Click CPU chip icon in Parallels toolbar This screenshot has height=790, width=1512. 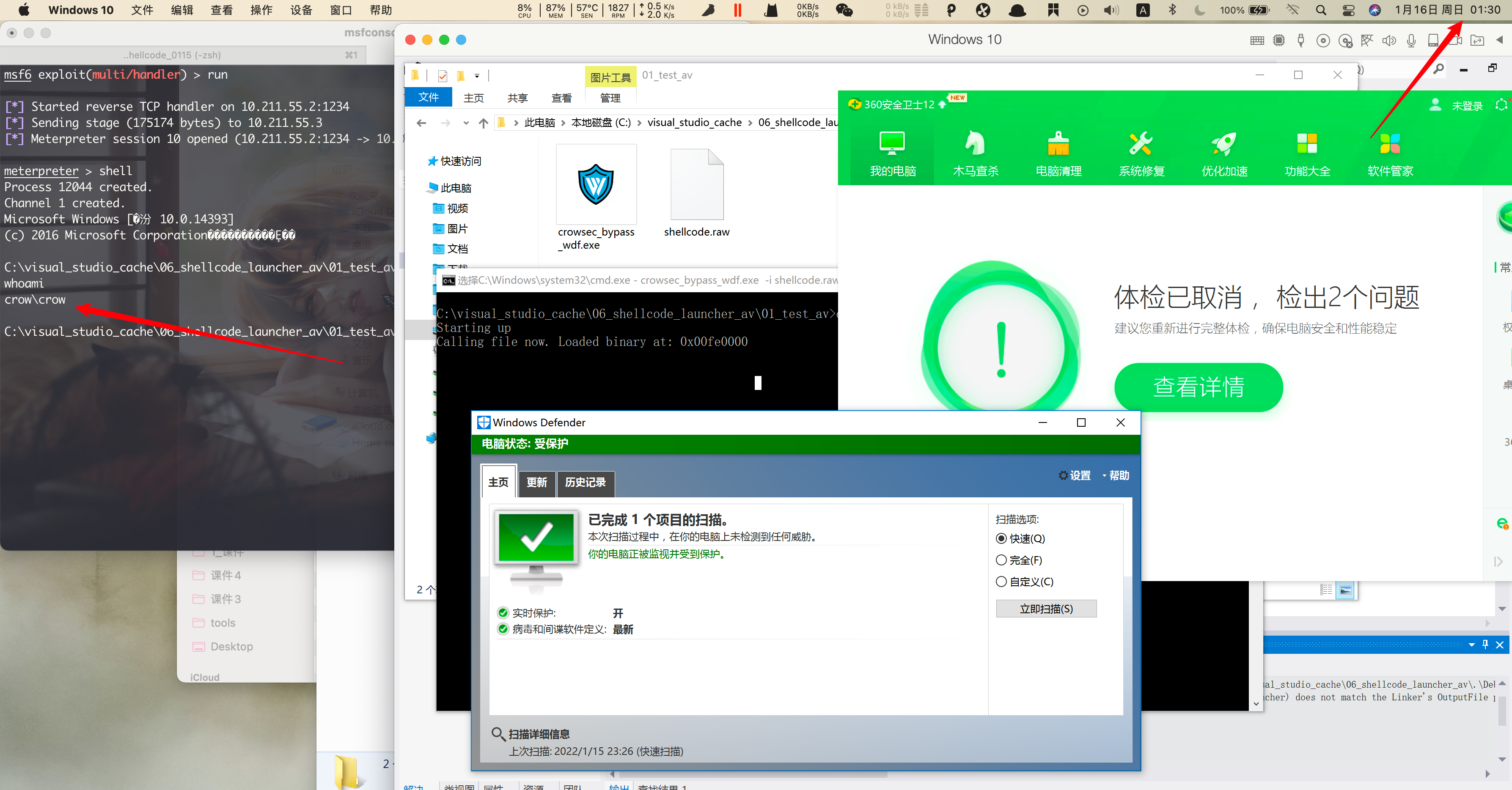click(1279, 41)
